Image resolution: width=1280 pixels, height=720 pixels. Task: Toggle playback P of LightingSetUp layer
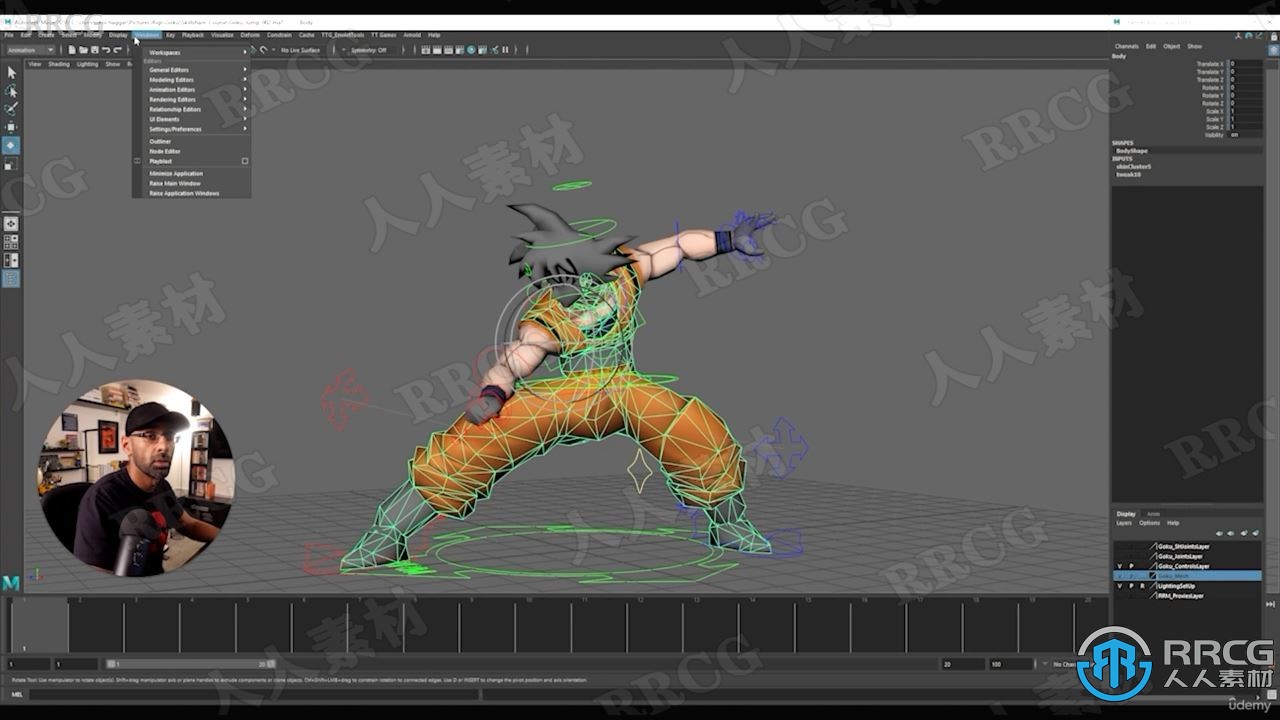pos(1131,586)
